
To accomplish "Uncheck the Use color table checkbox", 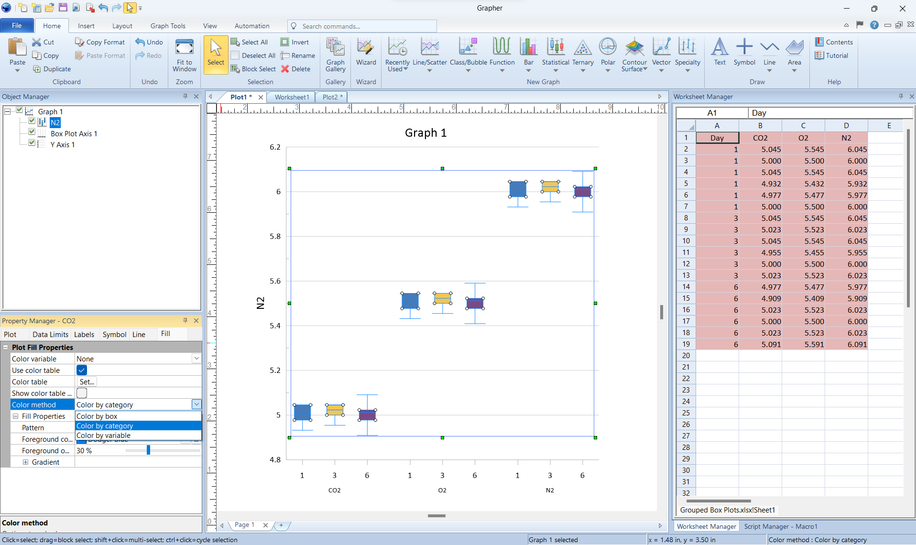I will [x=82, y=370].
